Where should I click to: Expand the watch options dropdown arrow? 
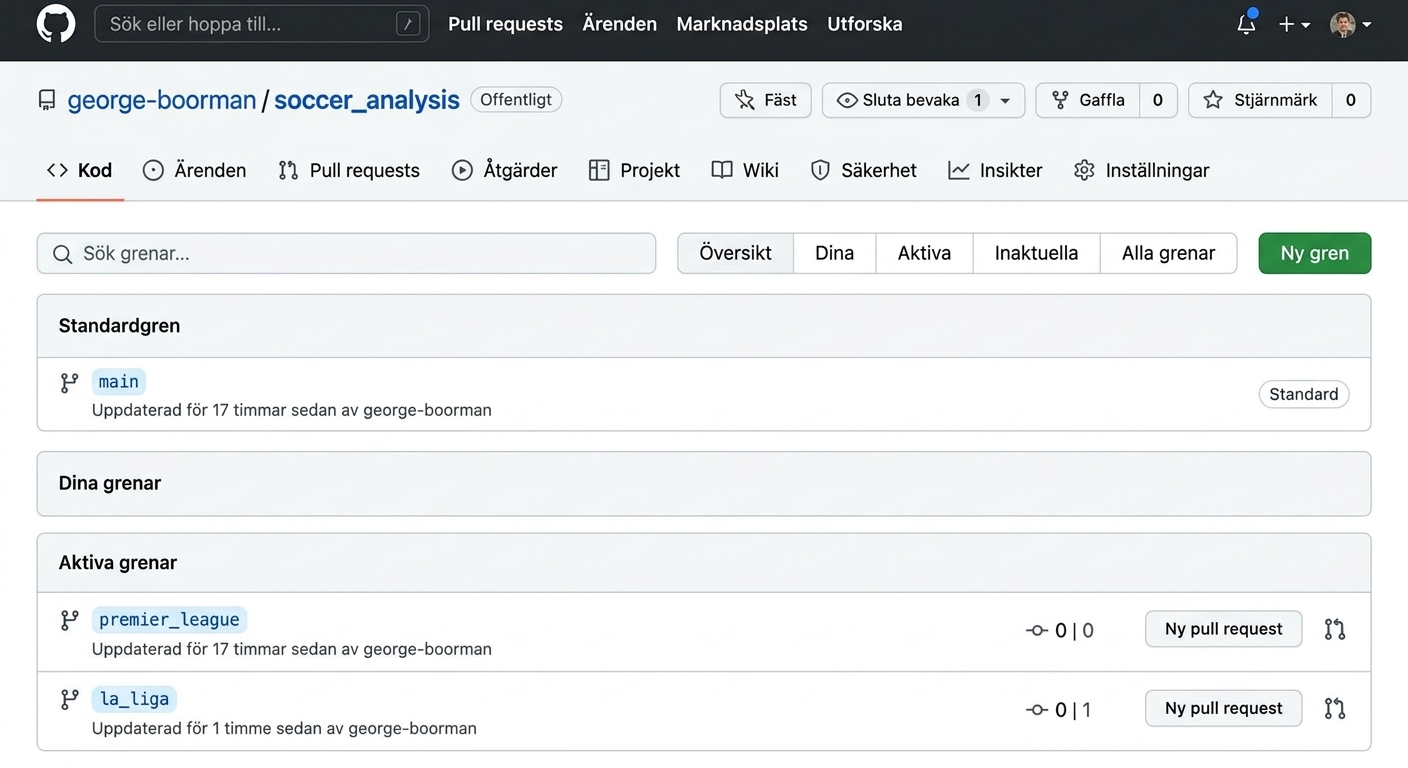tap(1005, 100)
